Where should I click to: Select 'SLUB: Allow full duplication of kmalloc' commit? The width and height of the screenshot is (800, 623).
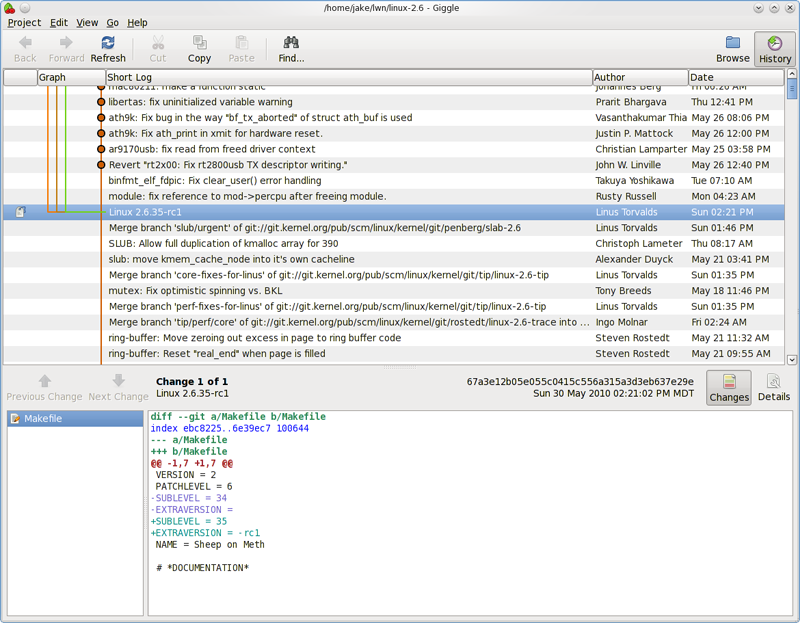coord(394,243)
